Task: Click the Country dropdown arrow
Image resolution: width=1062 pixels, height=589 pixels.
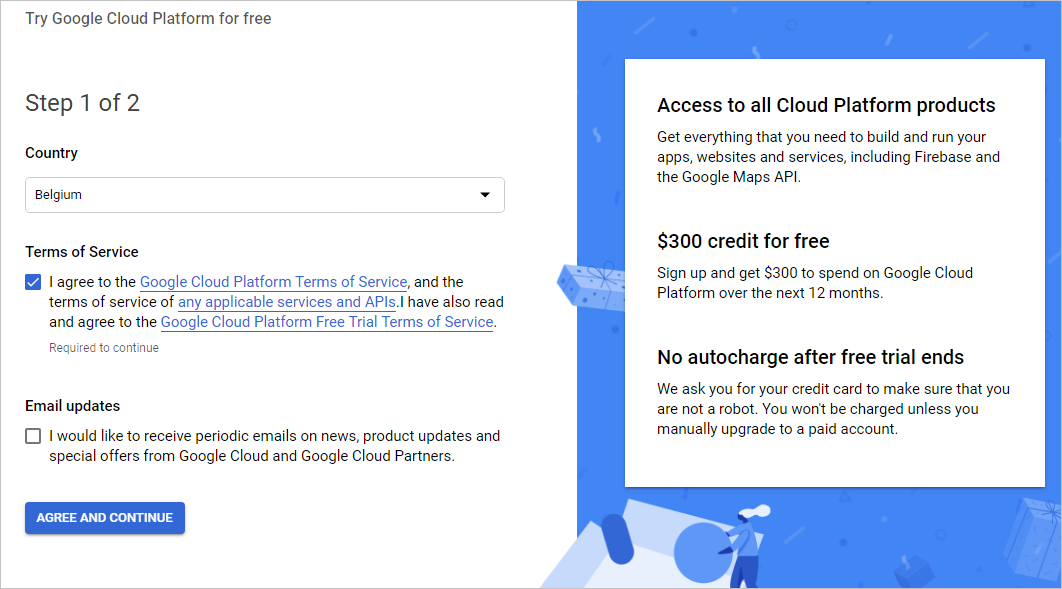Action: coord(485,195)
